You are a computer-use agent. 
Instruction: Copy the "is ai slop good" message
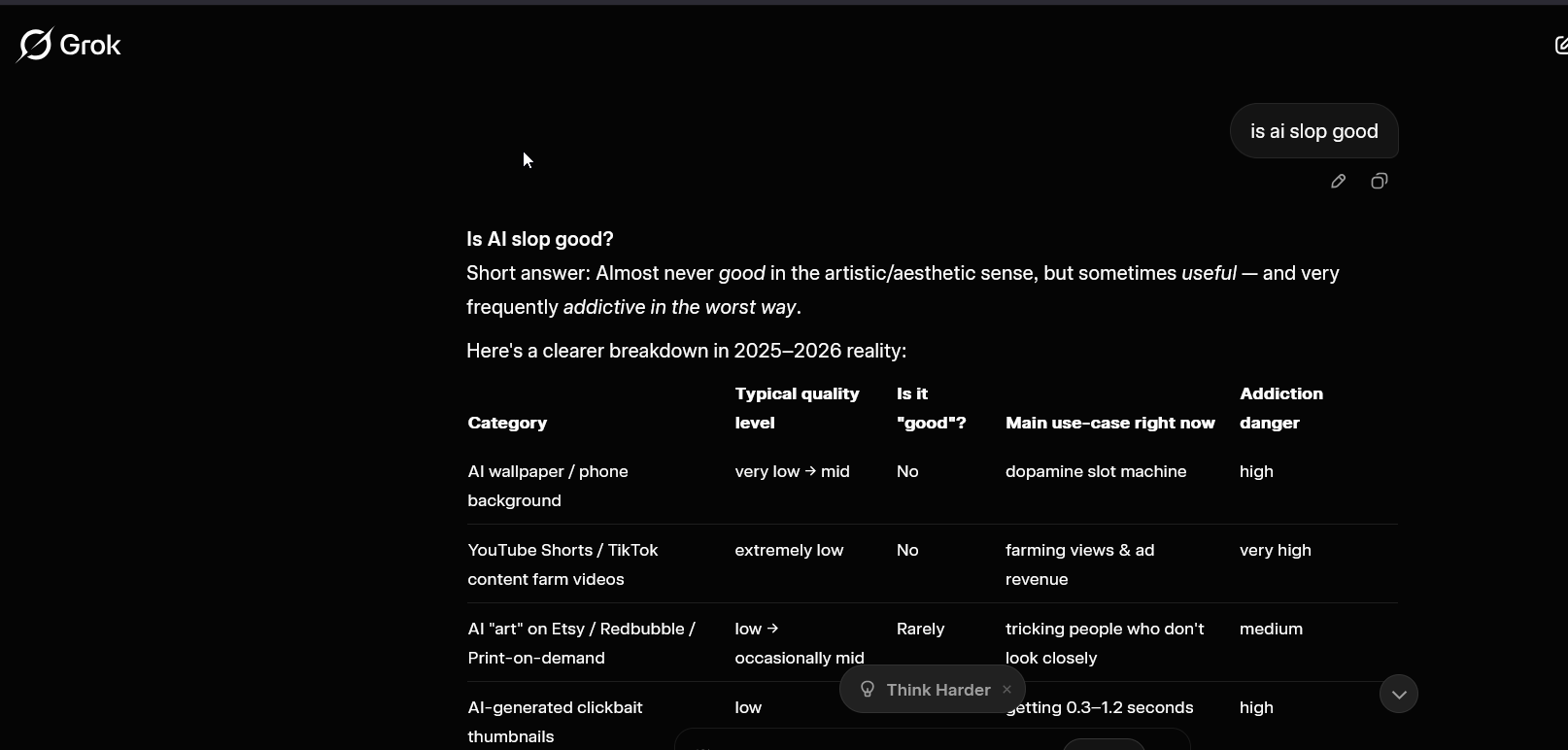point(1379,182)
